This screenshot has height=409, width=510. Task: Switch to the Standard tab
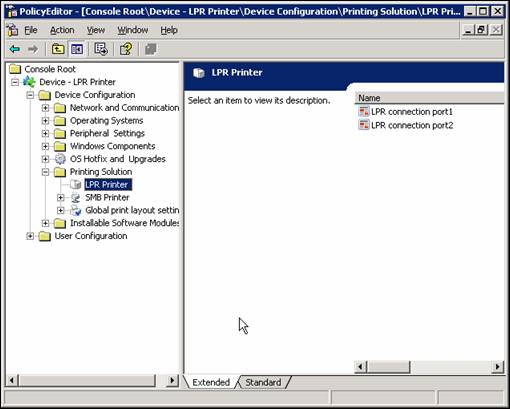pyautogui.click(x=263, y=382)
